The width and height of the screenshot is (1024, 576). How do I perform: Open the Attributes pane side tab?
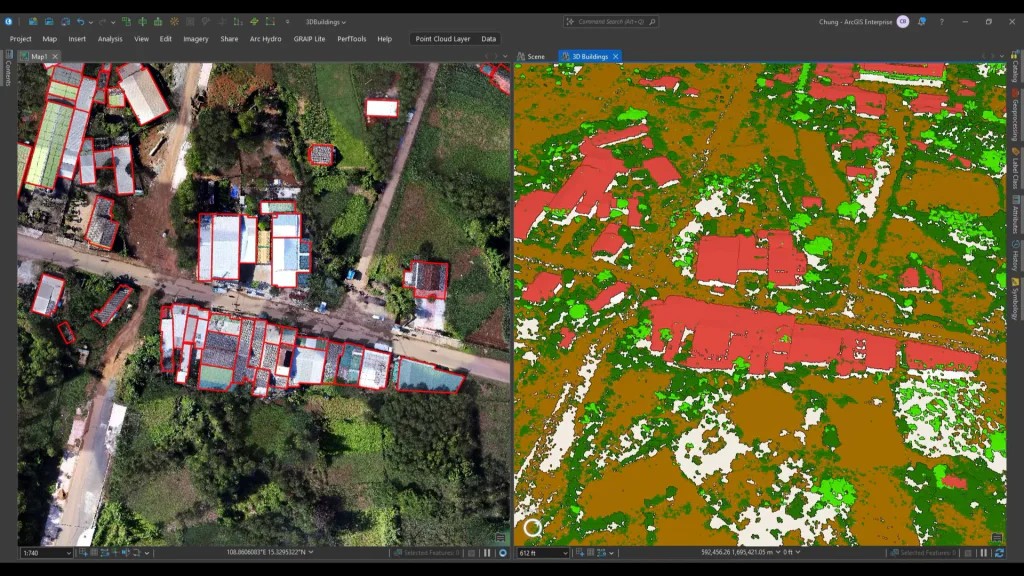pyautogui.click(x=1015, y=214)
